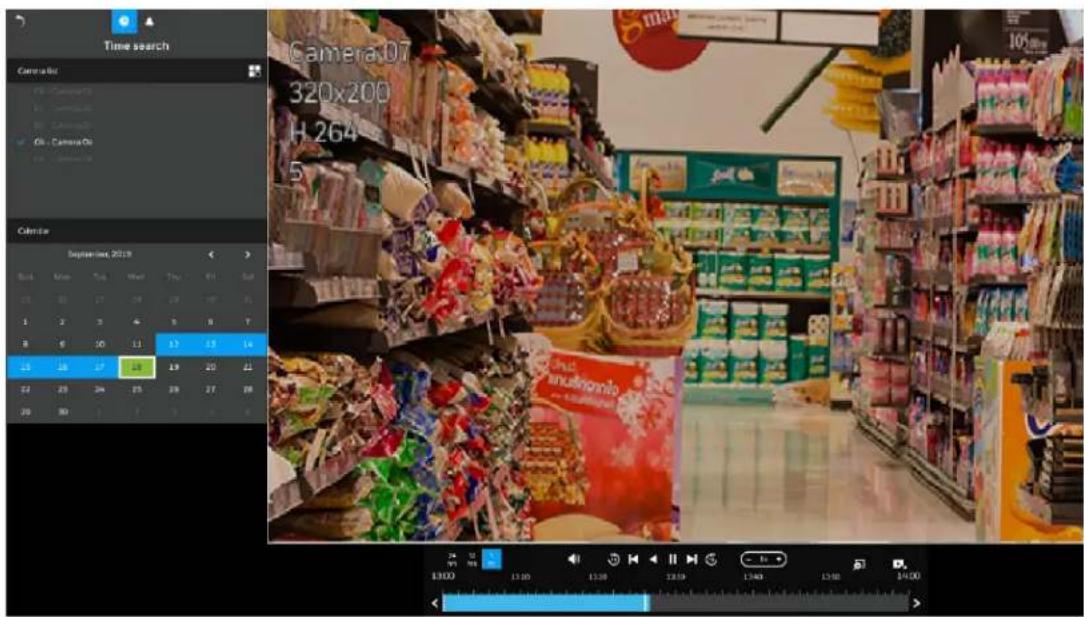The image size is (1084, 617).
Task: Click the timeline playhead position marker
Action: tap(646, 602)
